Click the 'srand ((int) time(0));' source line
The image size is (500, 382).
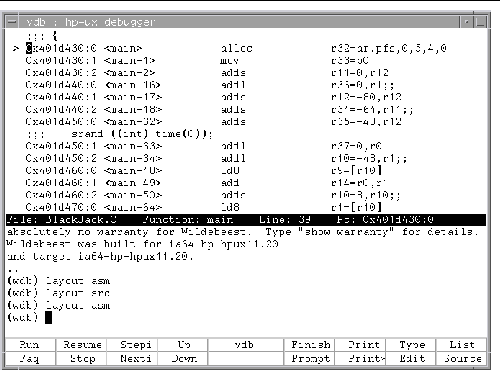[x=142, y=134]
